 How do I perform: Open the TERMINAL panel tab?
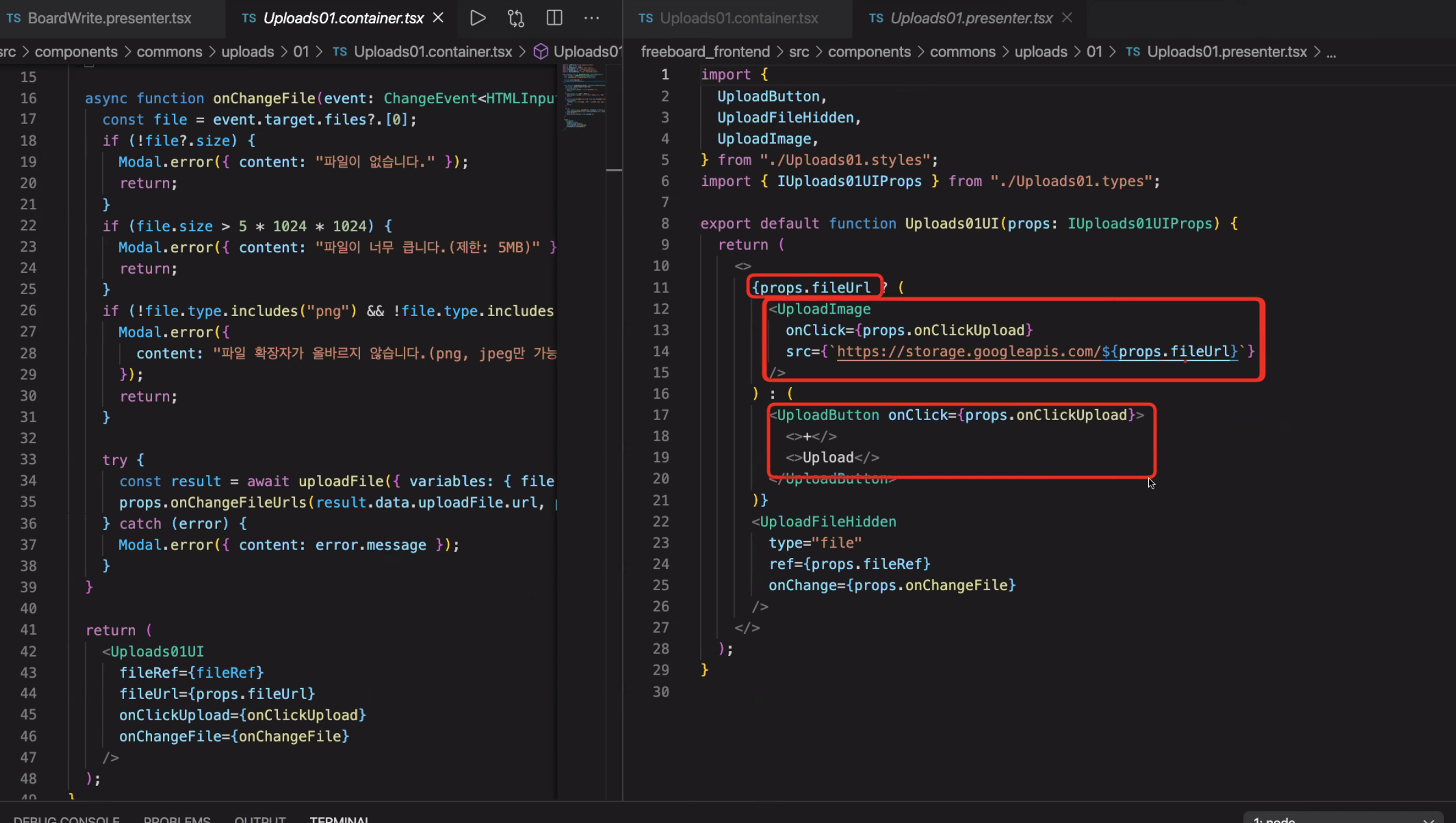coord(339,819)
